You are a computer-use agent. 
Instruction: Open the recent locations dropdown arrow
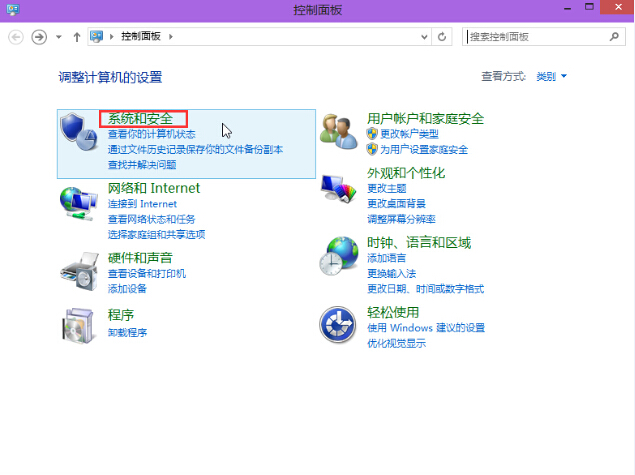click(59, 37)
